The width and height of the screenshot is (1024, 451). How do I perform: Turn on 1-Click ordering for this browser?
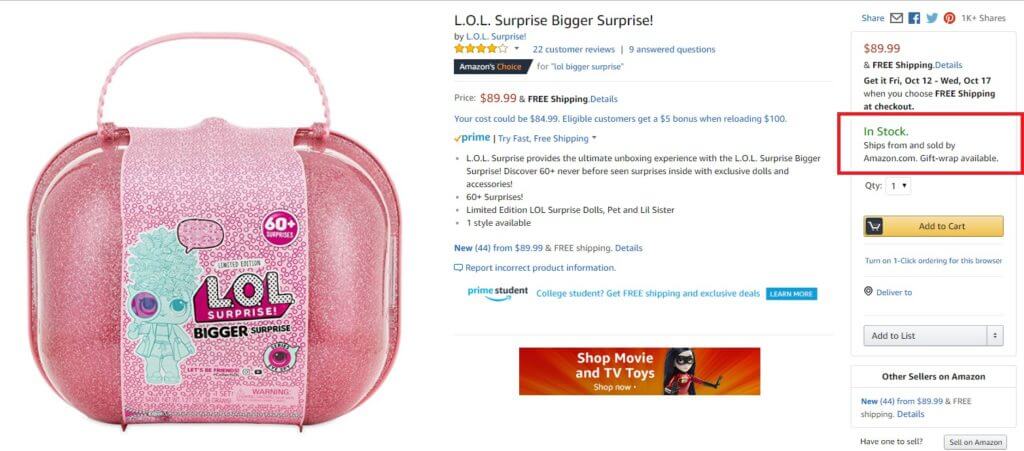point(933,260)
